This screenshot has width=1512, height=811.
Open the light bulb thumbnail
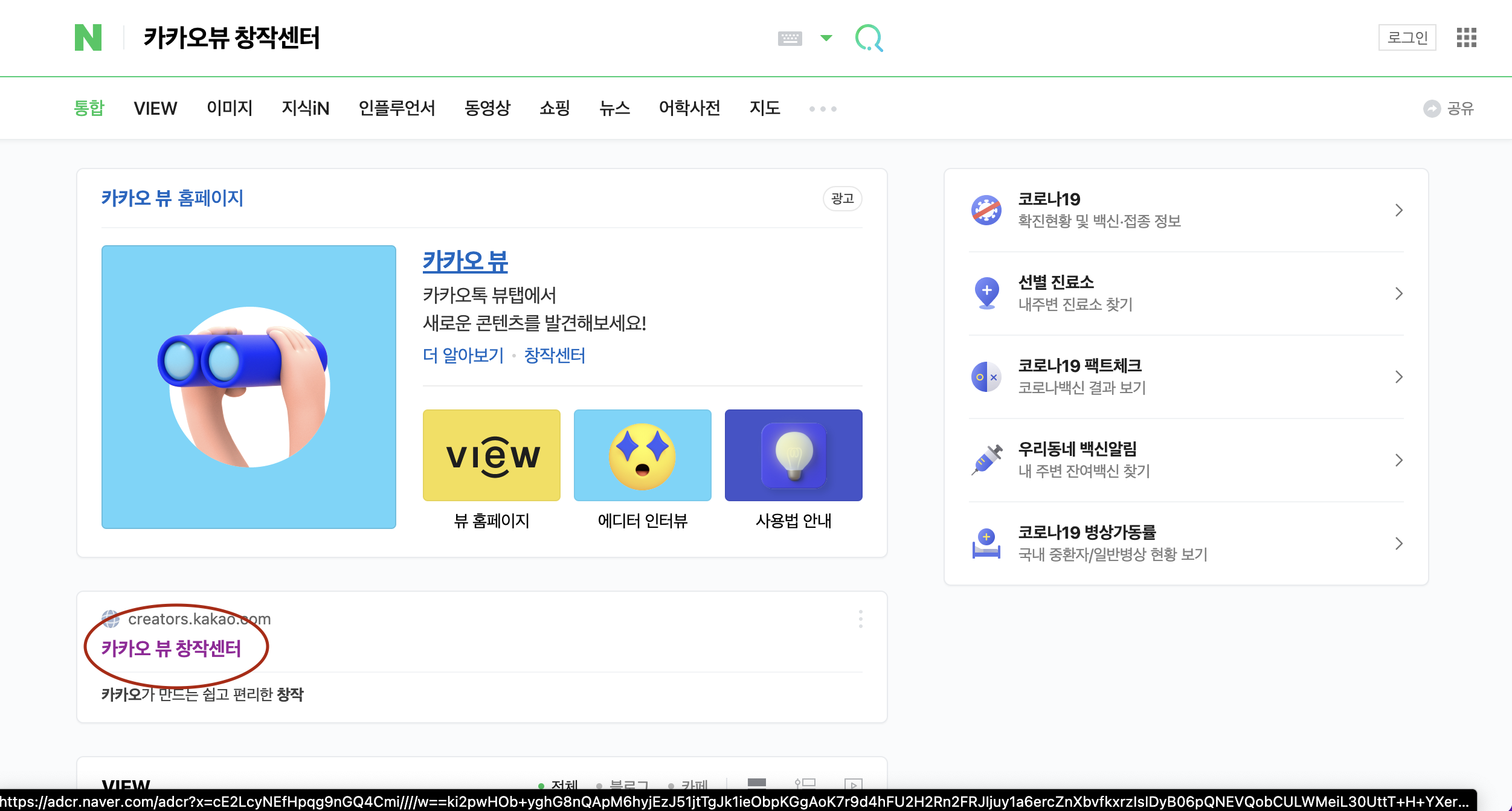794,455
